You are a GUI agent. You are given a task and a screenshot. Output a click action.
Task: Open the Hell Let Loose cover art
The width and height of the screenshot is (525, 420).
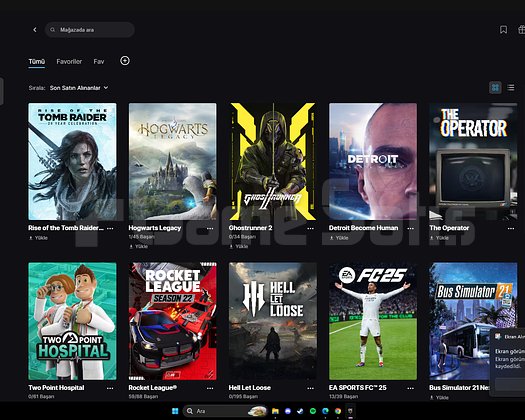[x=273, y=321]
